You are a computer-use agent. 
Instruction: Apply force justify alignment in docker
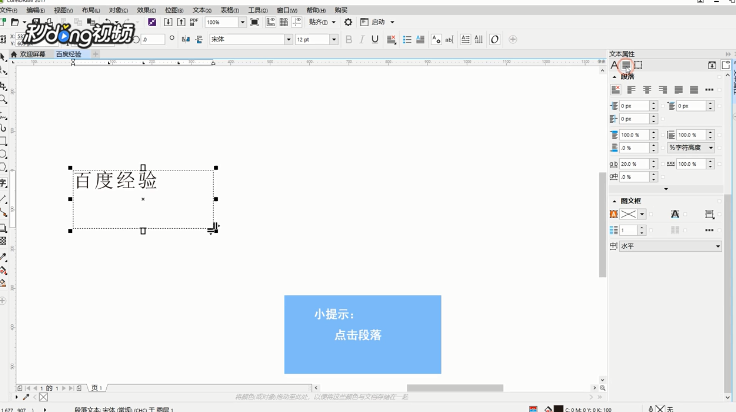click(694, 90)
